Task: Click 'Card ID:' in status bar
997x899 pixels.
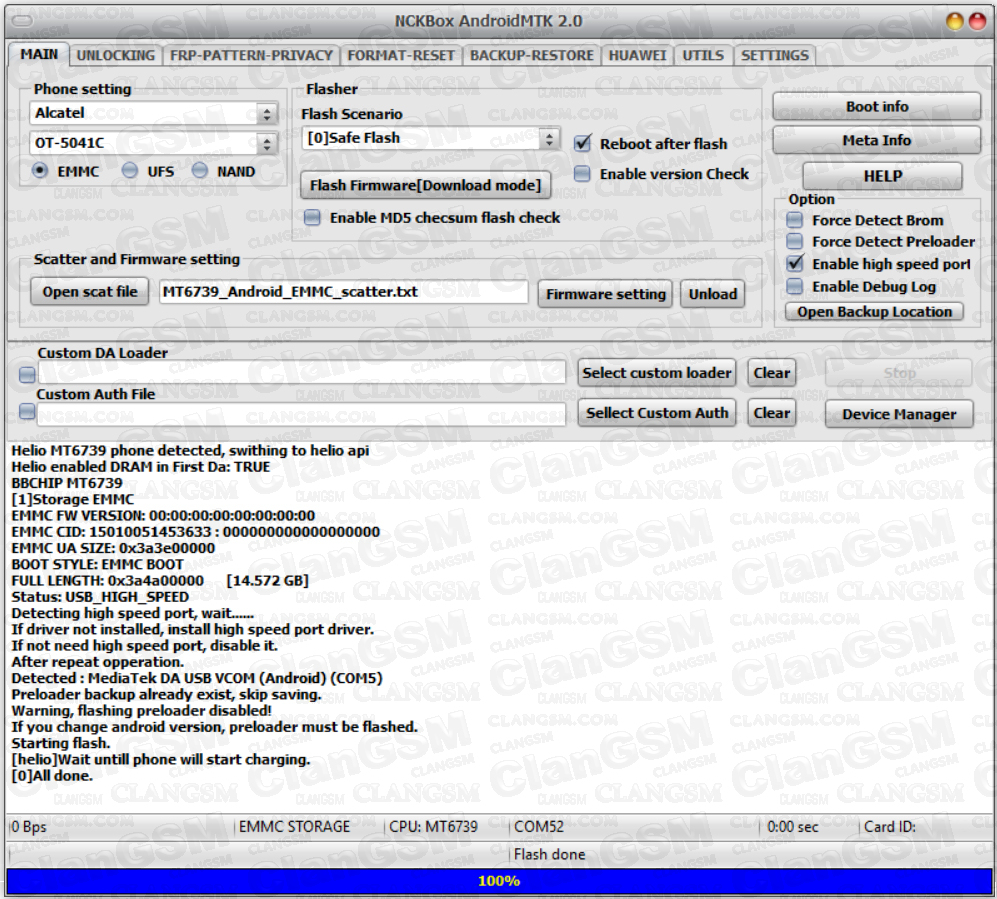Action: [890, 827]
